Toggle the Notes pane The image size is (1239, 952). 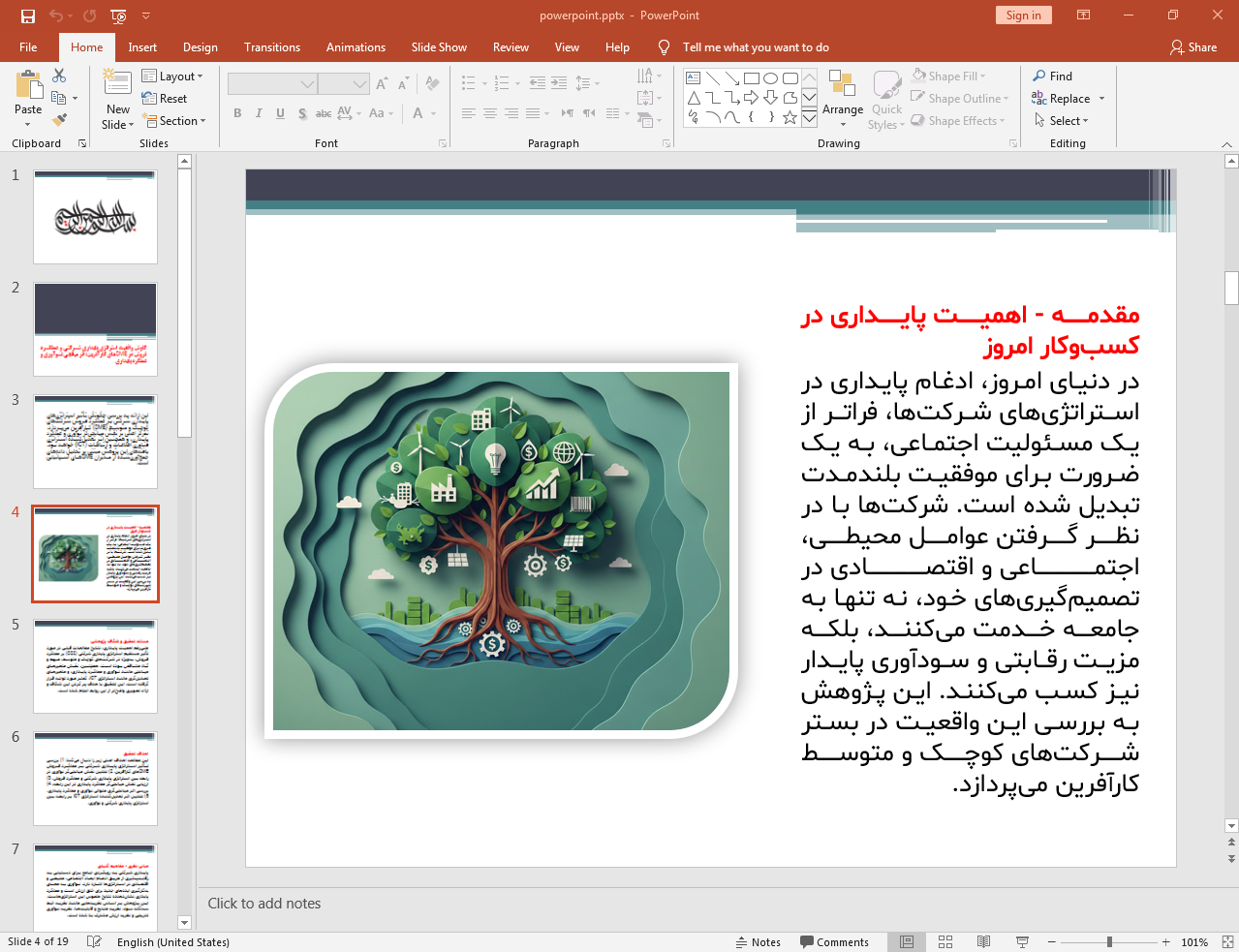(758, 942)
